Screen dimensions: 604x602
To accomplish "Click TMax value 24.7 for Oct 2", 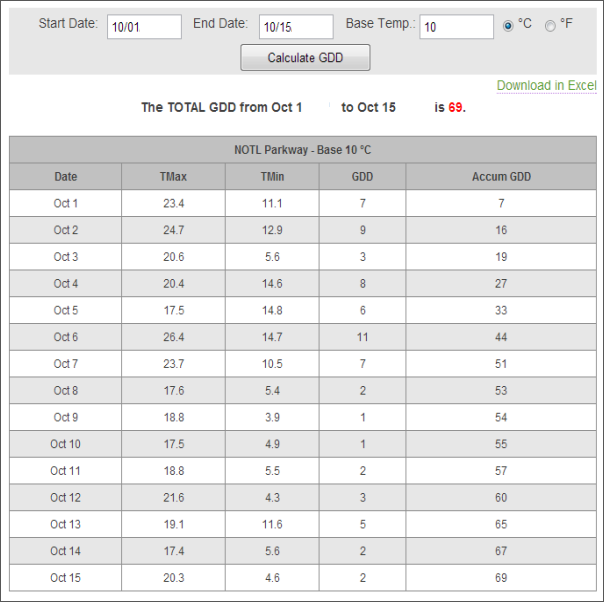I will click(x=173, y=230).
